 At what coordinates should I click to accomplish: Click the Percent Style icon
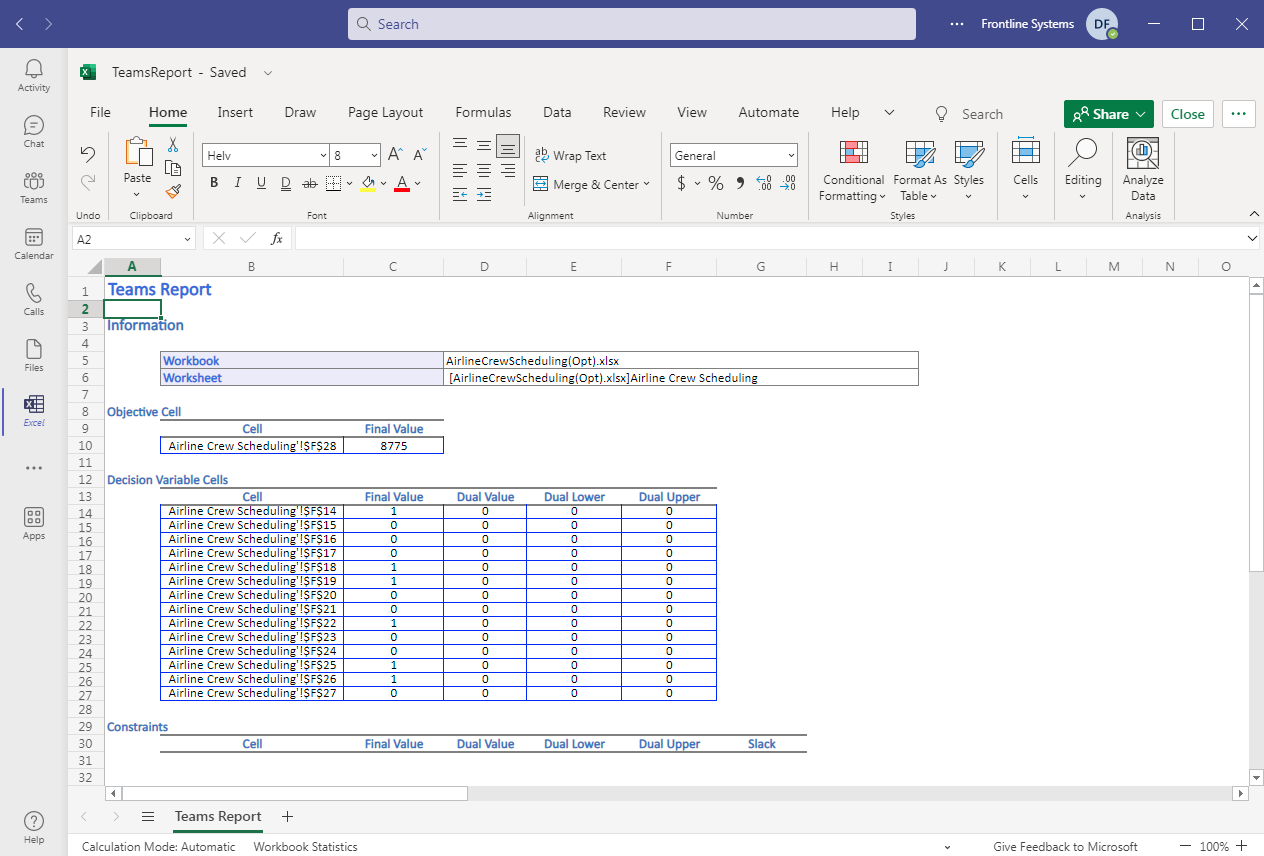(716, 183)
